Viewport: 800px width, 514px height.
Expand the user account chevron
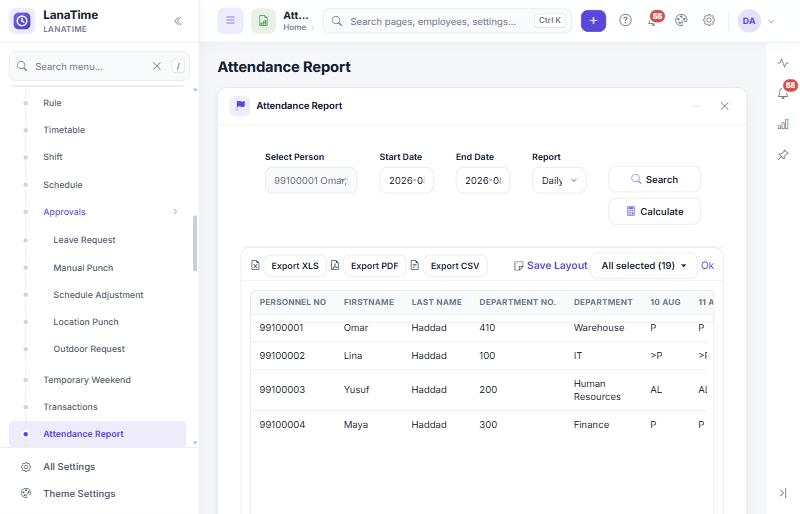click(771, 21)
